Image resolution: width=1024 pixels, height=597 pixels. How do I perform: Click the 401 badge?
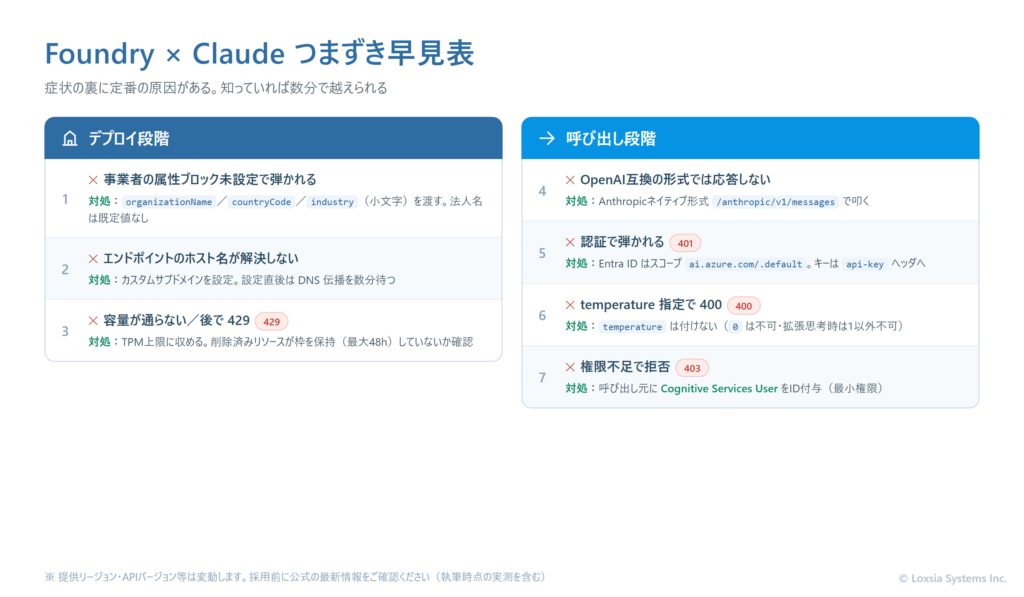685,243
